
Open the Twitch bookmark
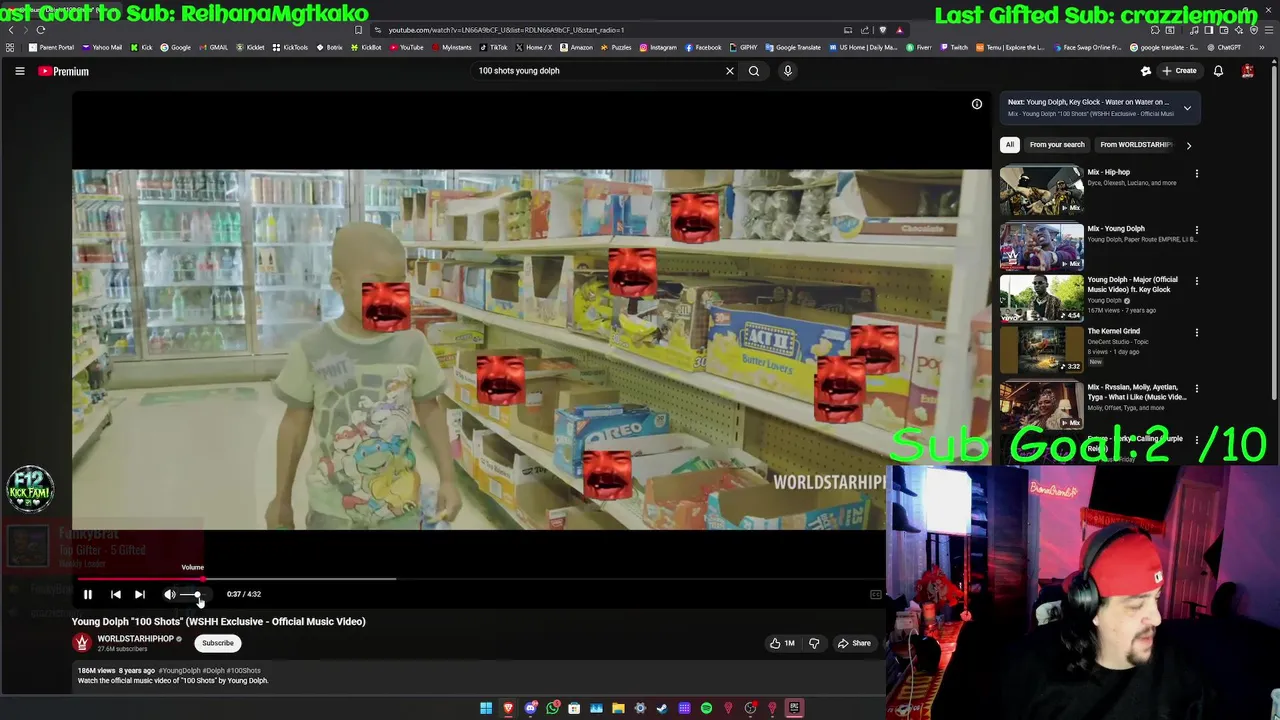[x=954, y=47]
